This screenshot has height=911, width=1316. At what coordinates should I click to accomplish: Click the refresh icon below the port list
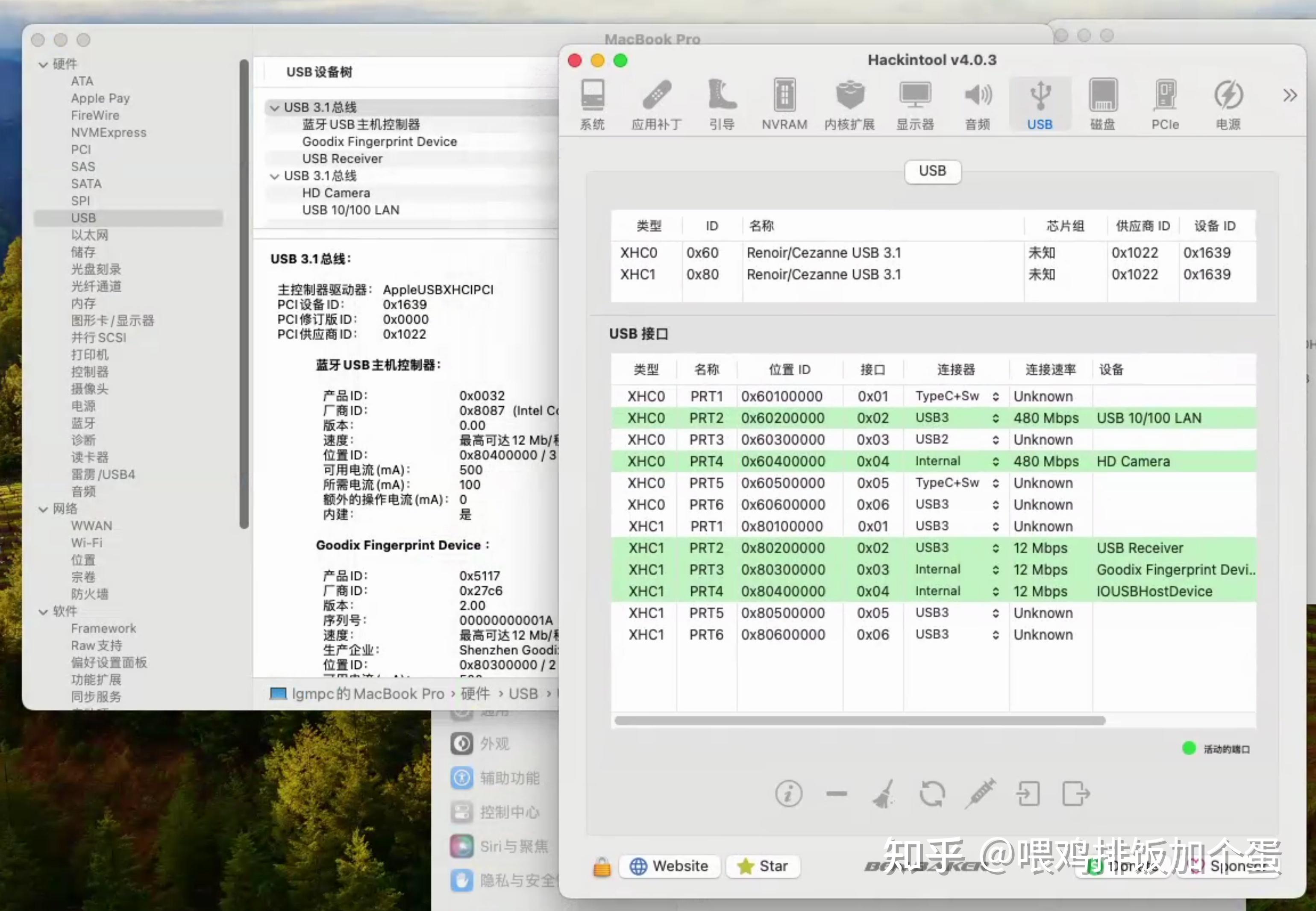pos(932,793)
